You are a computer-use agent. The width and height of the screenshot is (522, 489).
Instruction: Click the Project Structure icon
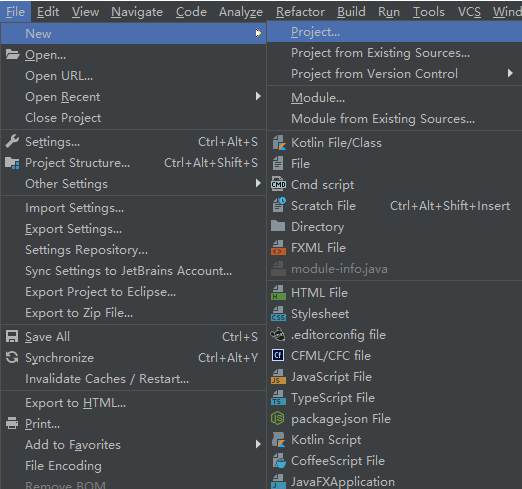click(12, 163)
